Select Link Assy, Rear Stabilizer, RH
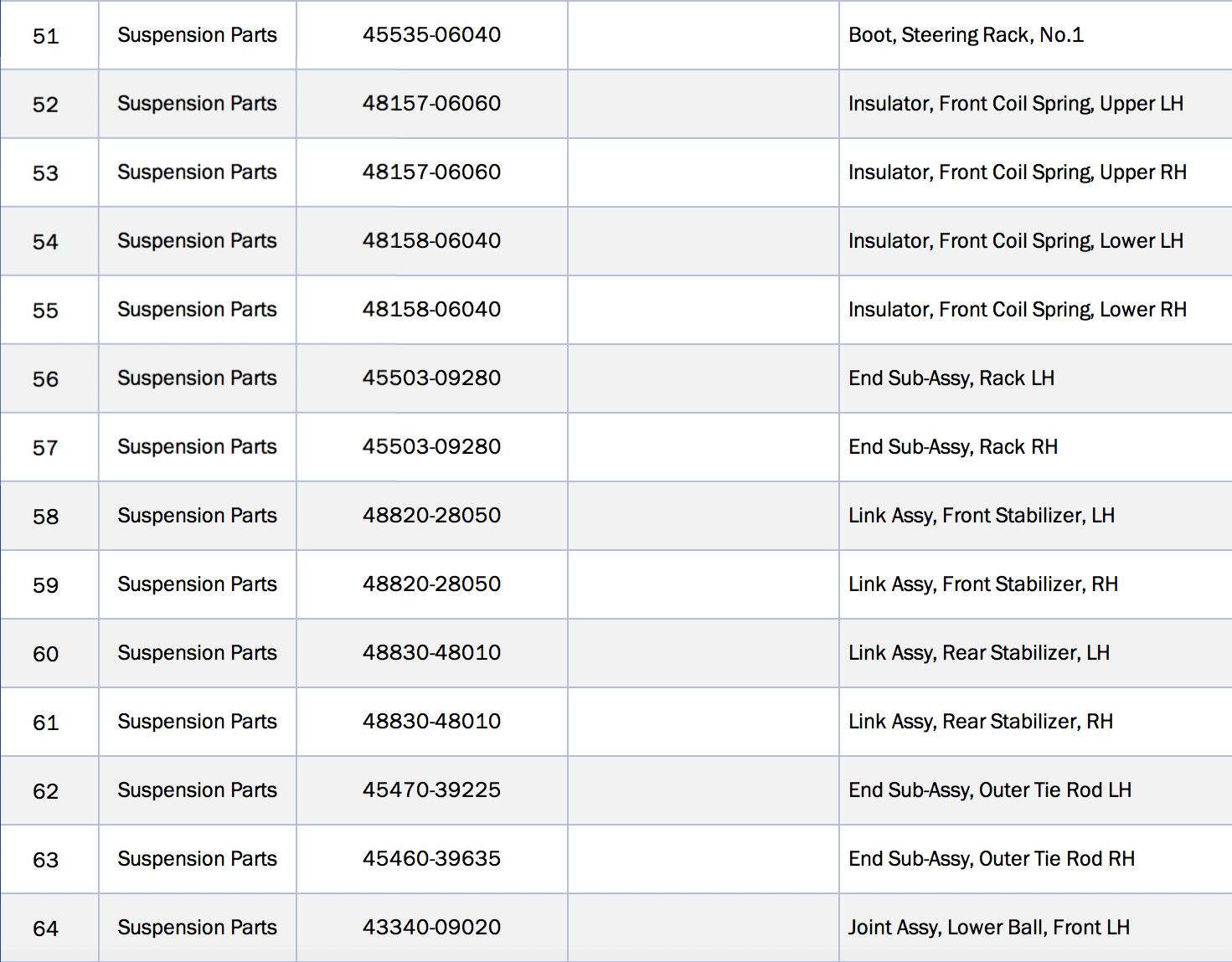 (980, 722)
